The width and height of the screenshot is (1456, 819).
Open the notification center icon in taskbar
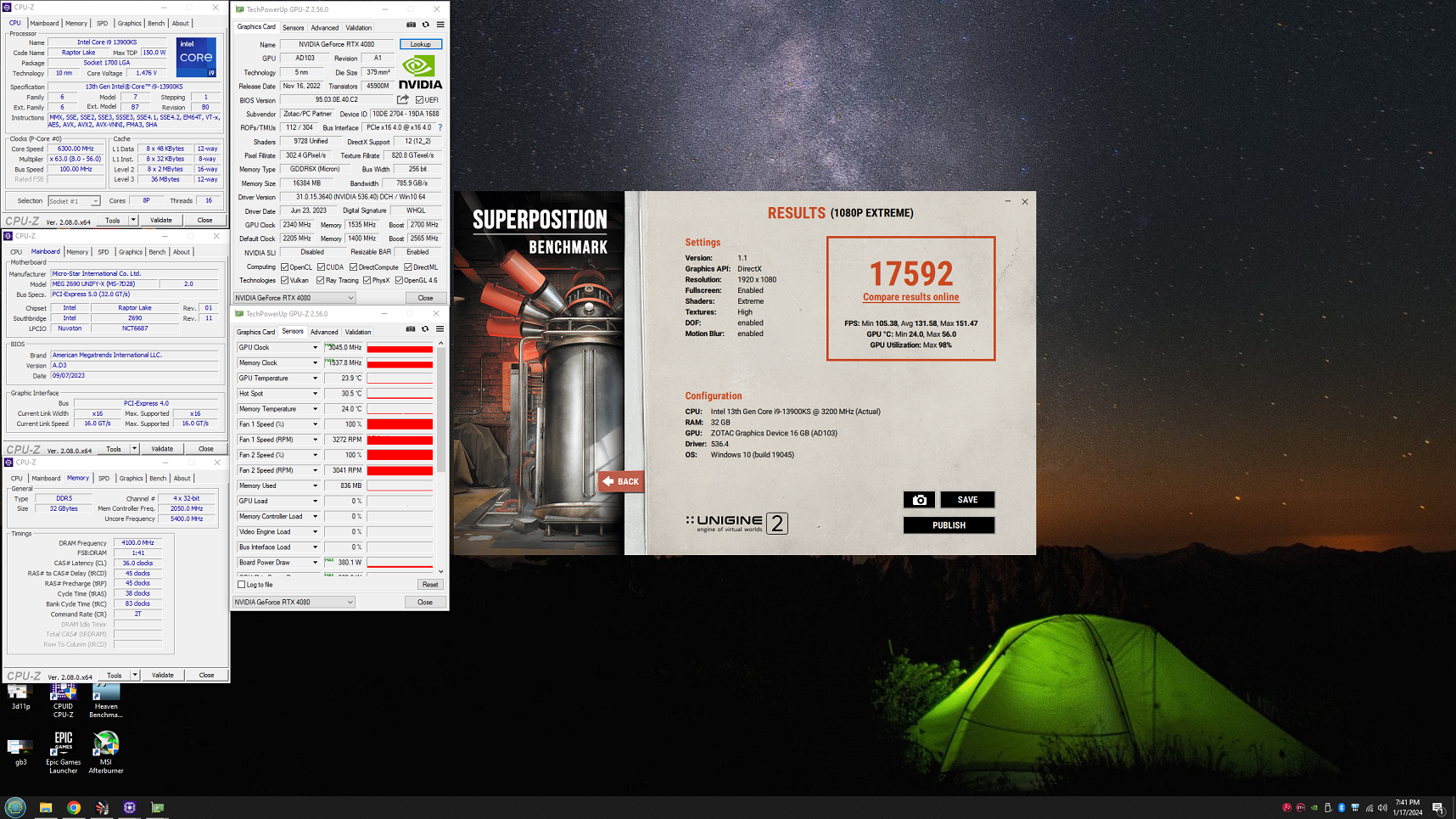[x=1437, y=808]
